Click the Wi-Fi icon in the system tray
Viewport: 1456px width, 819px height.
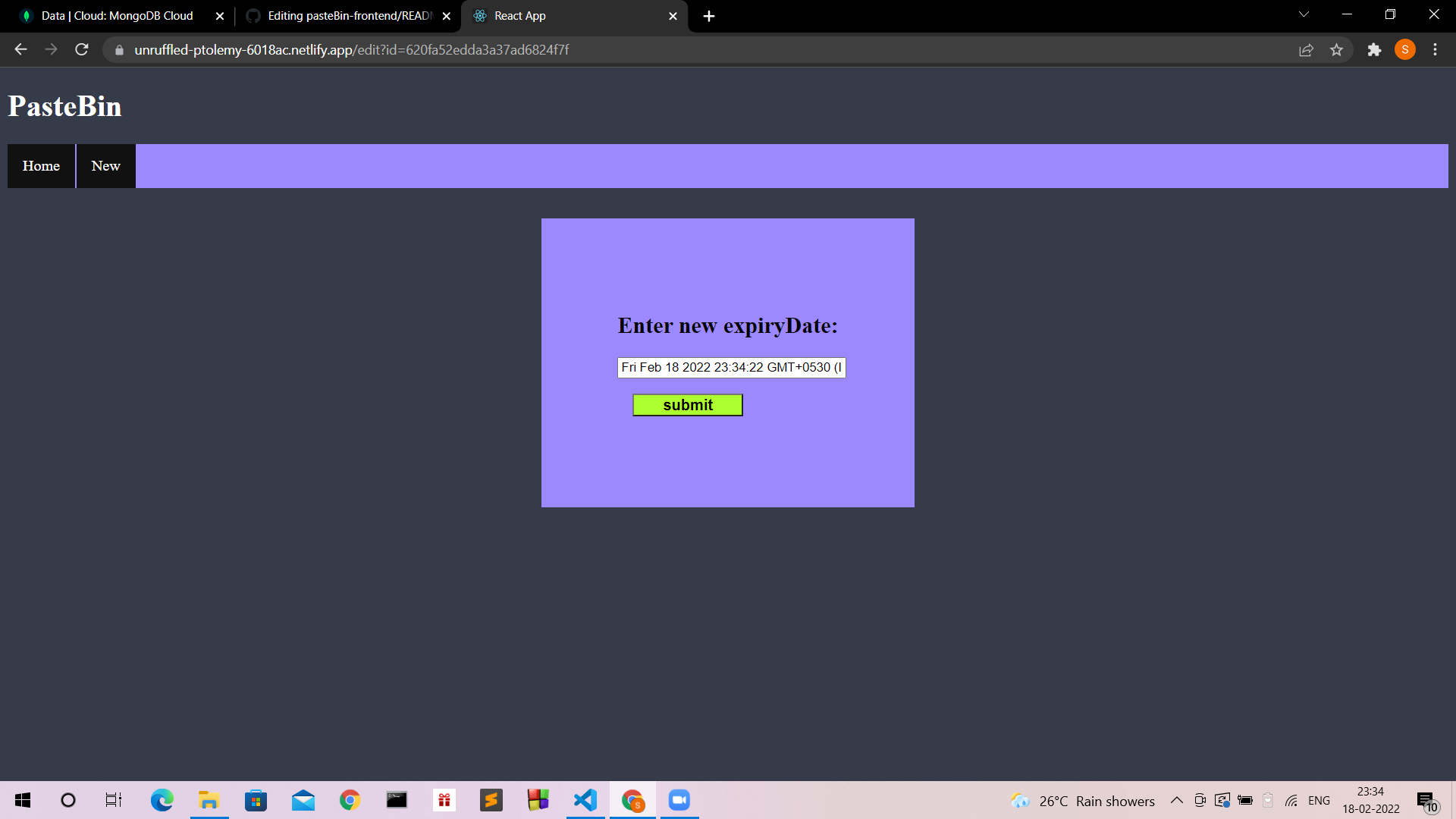pyautogui.click(x=1290, y=800)
